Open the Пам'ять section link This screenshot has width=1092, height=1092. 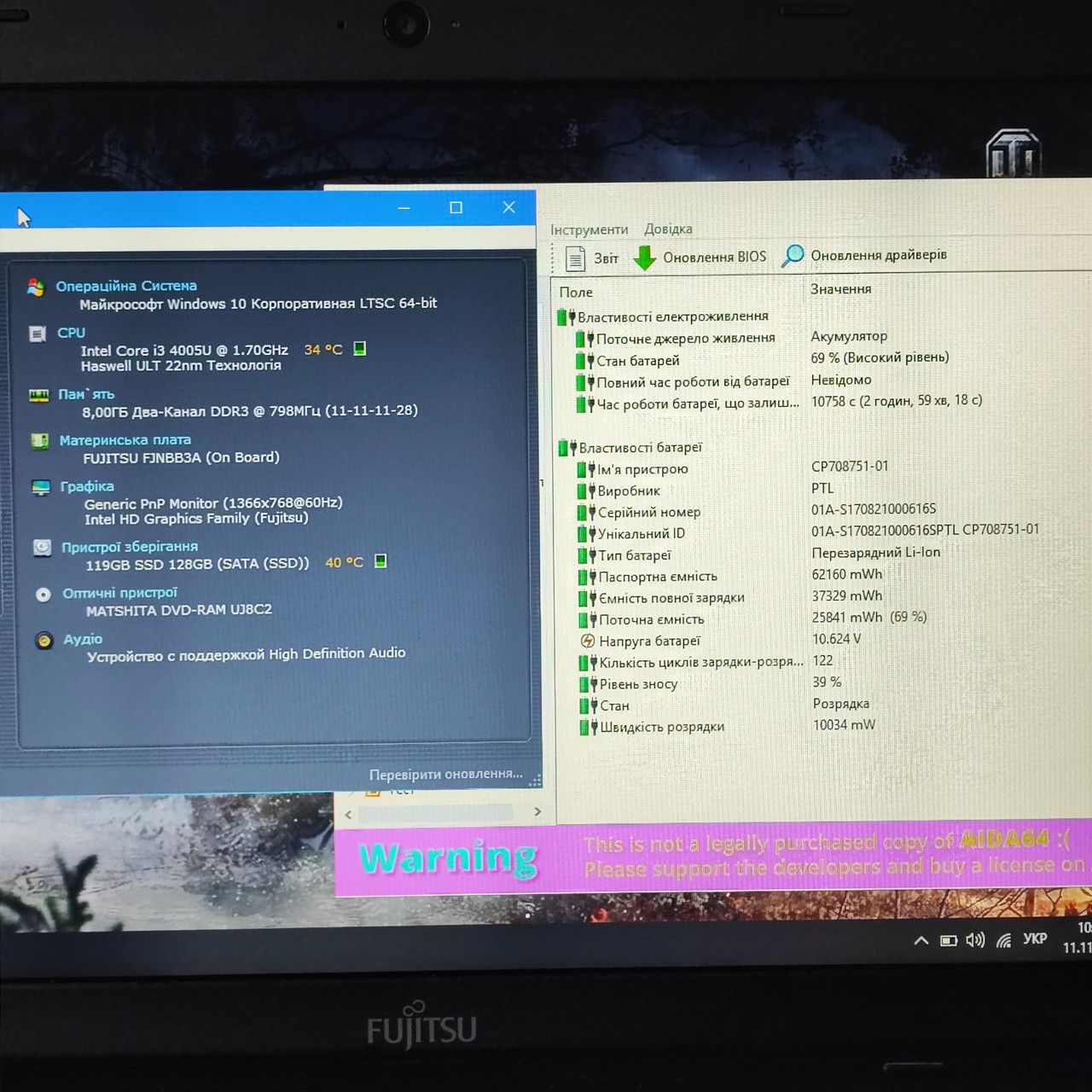[x=86, y=394]
